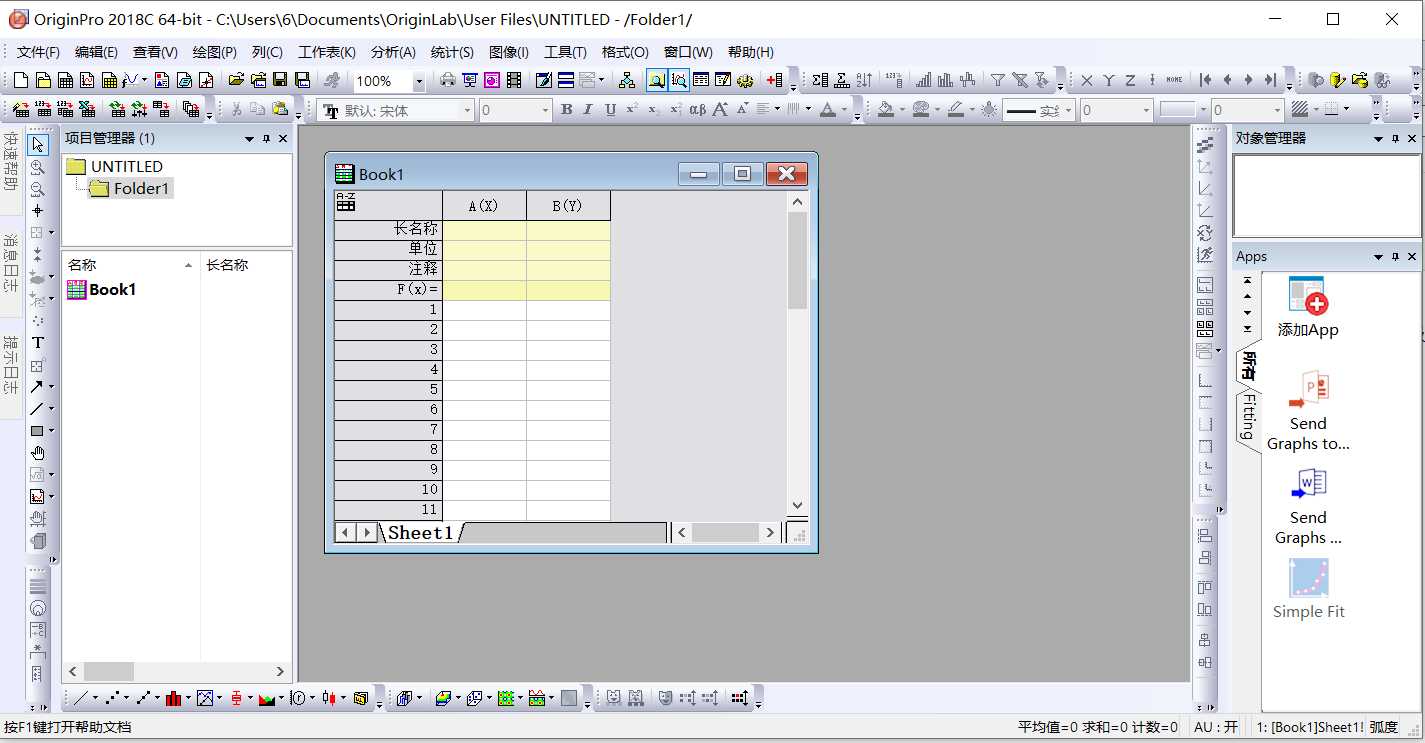Select column B(Y) header
Image resolution: width=1425 pixels, height=743 pixels.
[568, 205]
